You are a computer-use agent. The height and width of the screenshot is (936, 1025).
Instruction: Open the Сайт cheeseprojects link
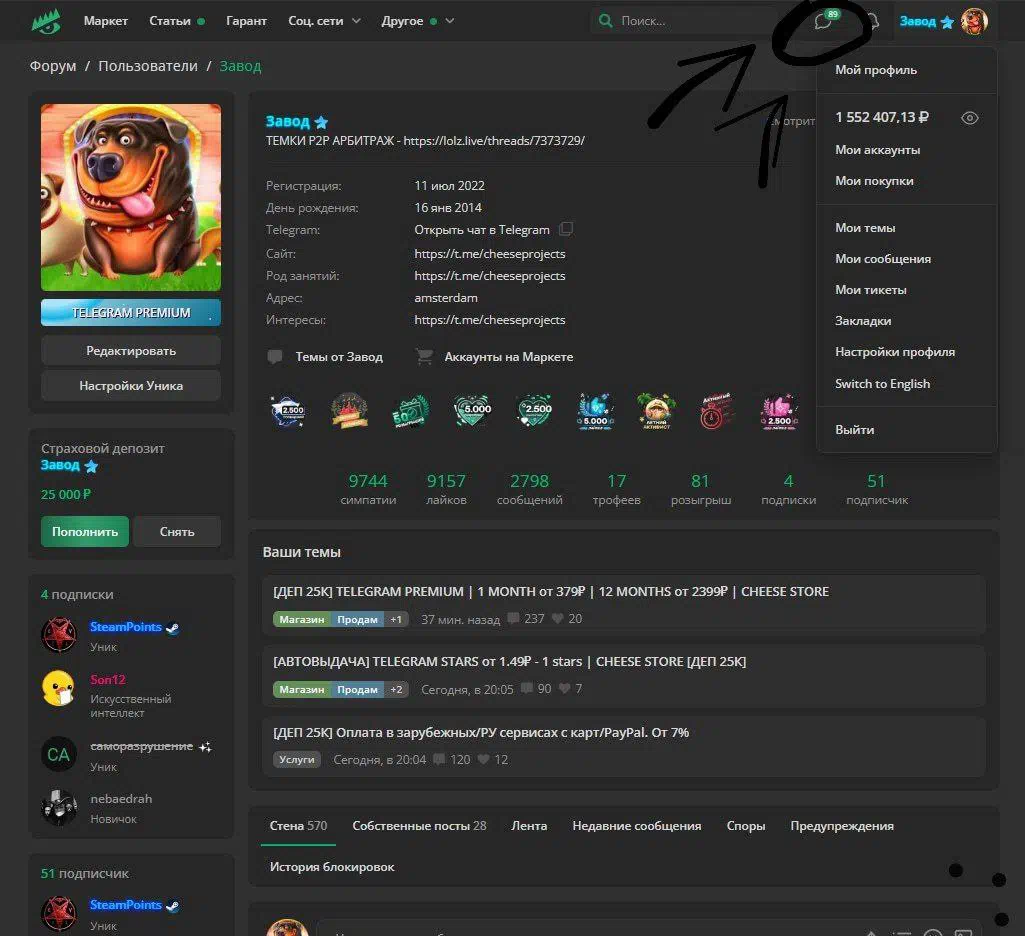pos(490,254)
